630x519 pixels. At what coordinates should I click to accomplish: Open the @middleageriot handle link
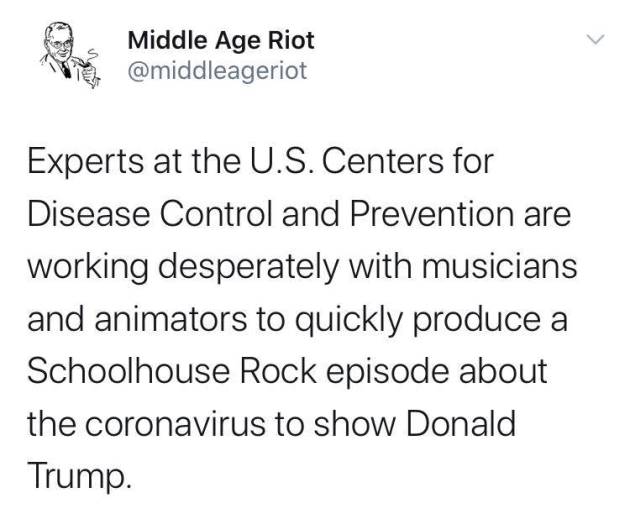[217, 71]
